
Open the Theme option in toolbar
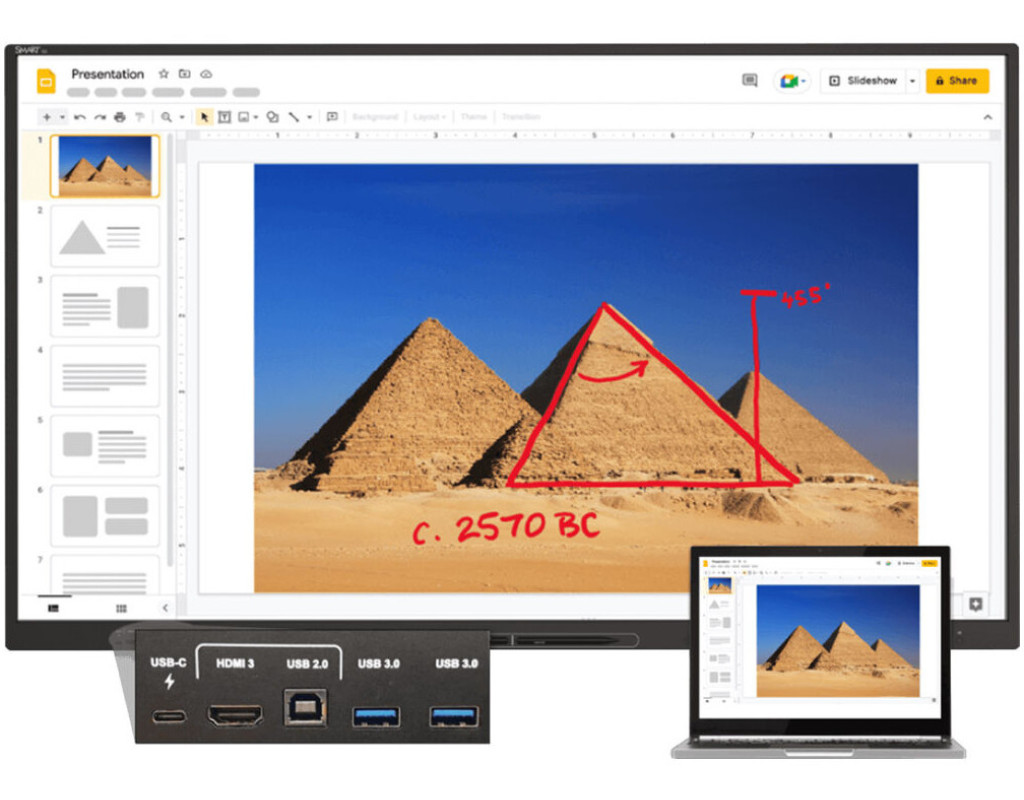pos(474,117)
